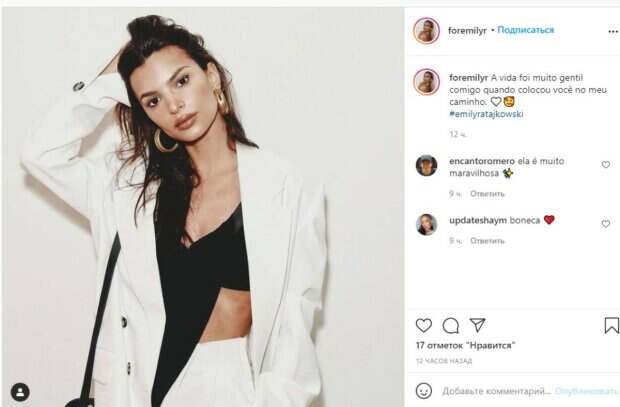Share the post via paper plane icon
This screenshot has width=620, height=407.
(x=477, y=325)
